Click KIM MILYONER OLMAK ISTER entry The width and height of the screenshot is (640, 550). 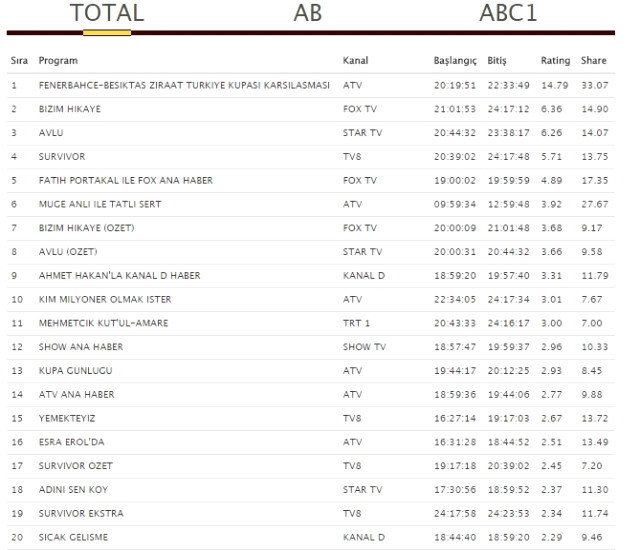point(105,299)
